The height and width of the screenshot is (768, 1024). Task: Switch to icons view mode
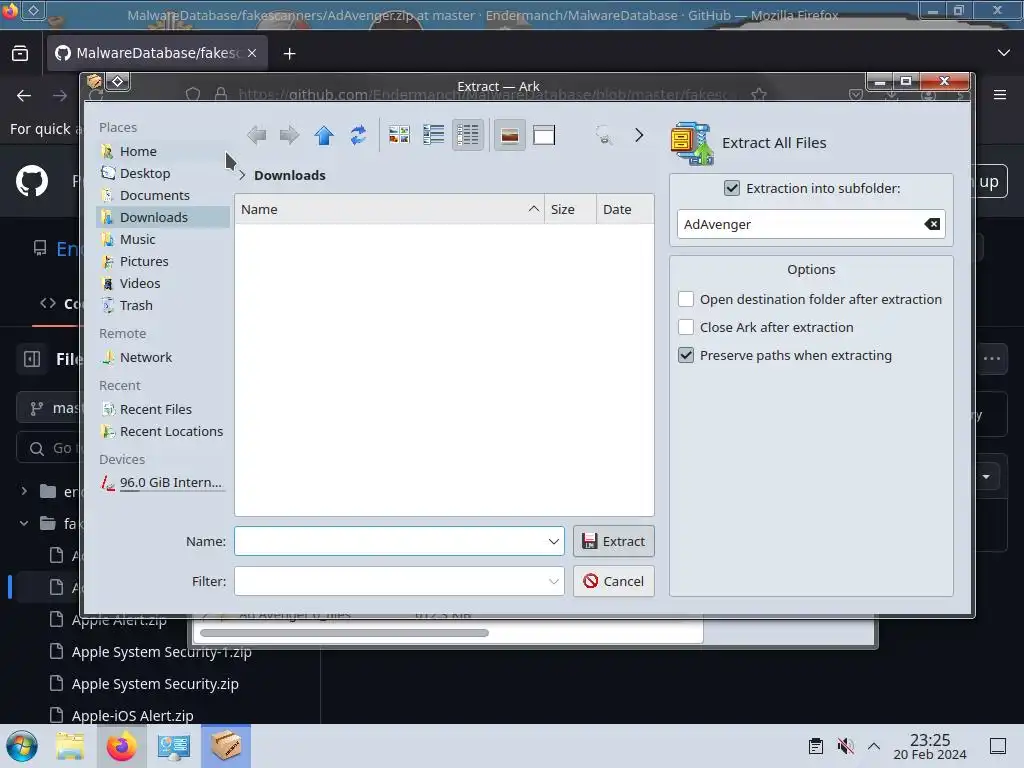[399, 135]
